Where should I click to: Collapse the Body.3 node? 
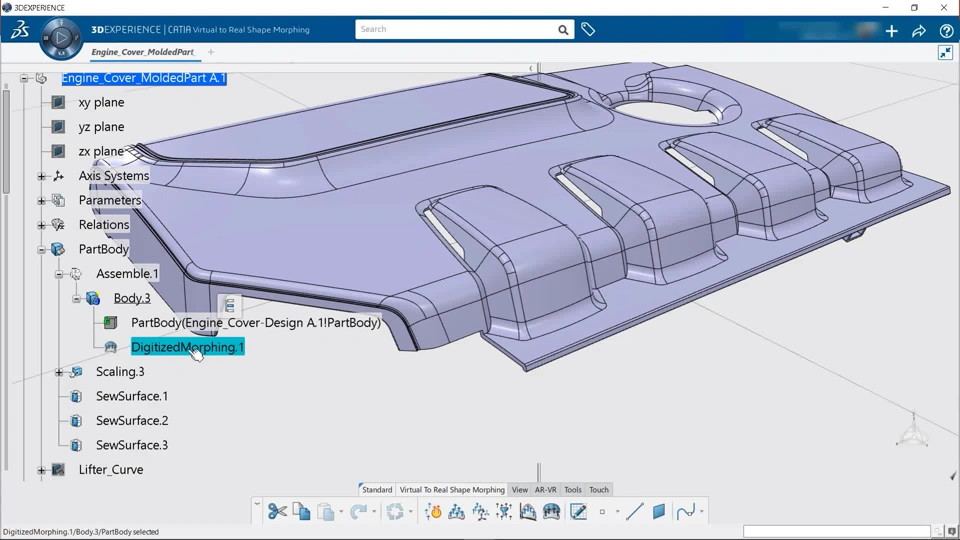[76, 299]
